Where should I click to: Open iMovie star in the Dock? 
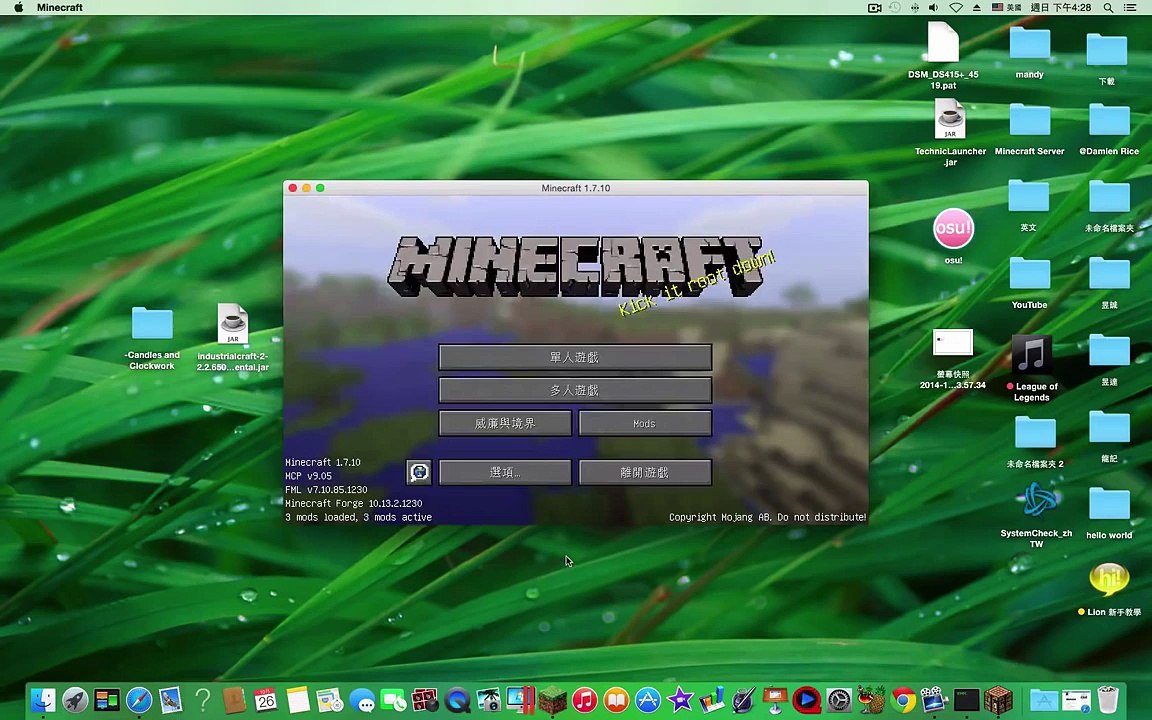click(680, 699)
